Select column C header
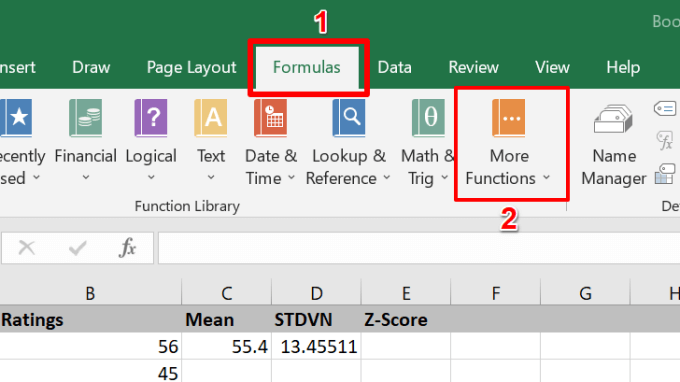 tap(226, 294)
